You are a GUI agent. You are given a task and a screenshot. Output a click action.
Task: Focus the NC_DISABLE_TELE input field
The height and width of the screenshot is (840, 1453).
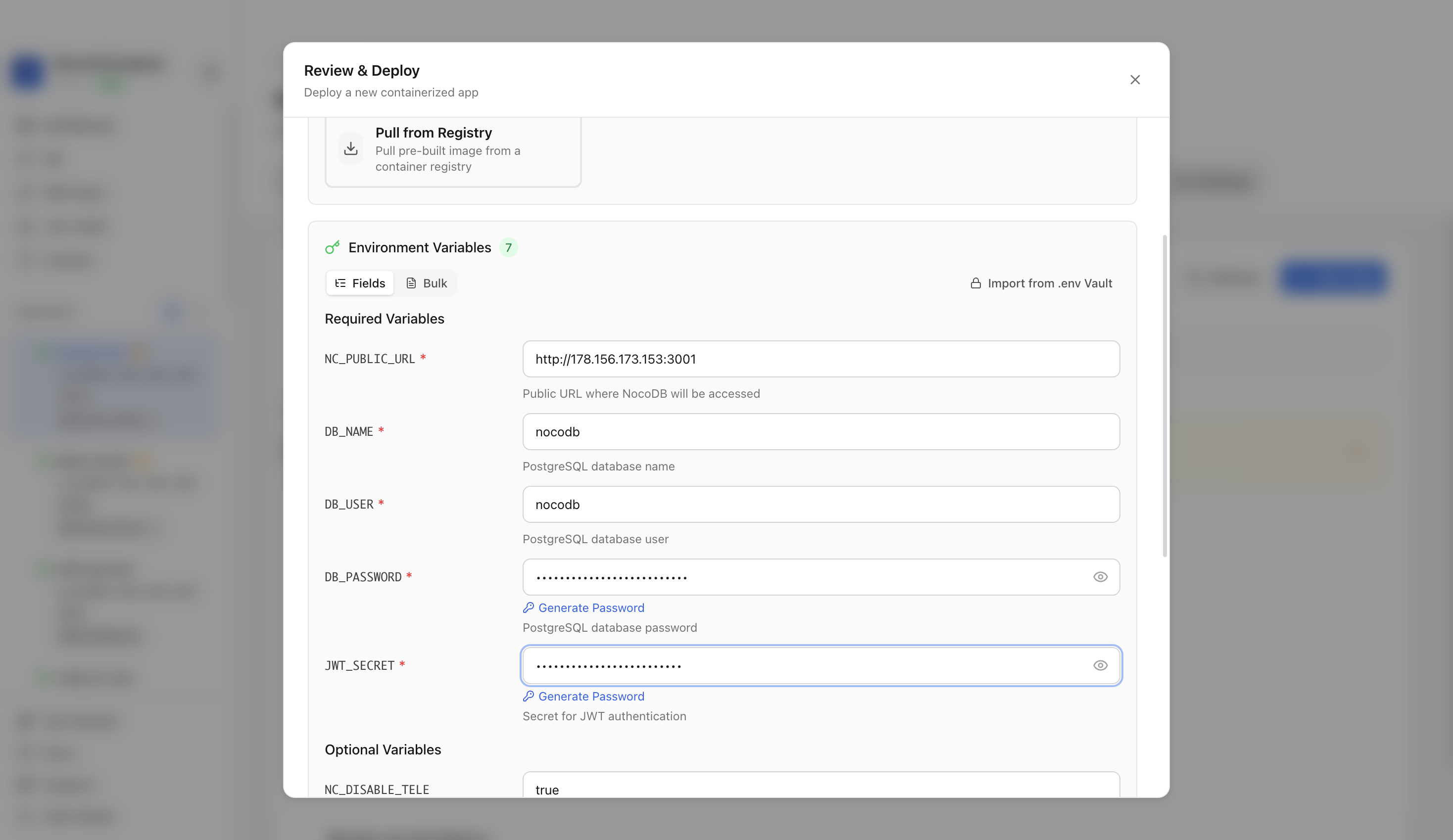click(x=821, y=785)
